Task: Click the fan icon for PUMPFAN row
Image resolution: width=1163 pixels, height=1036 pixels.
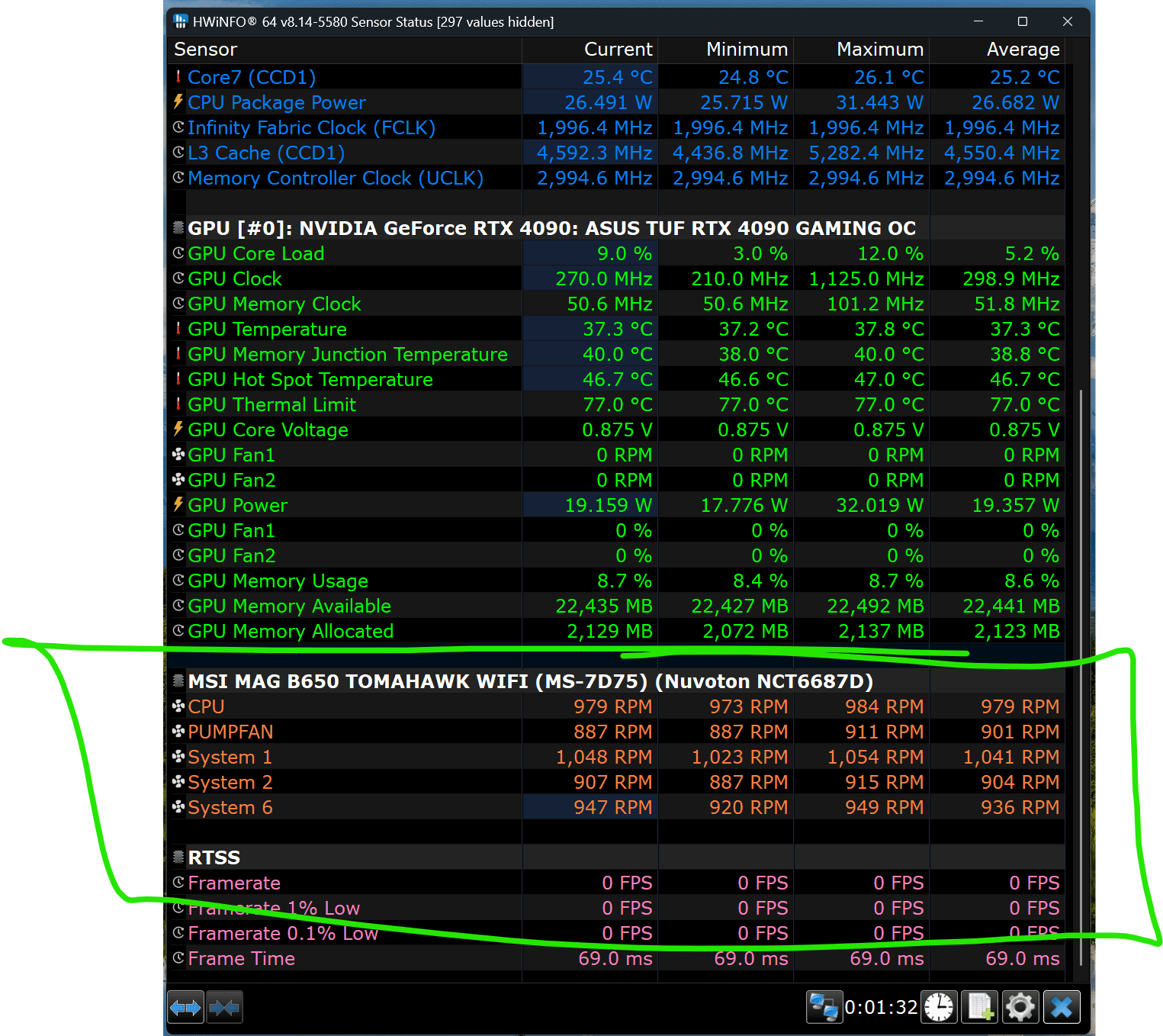Action: coord(178,731)
